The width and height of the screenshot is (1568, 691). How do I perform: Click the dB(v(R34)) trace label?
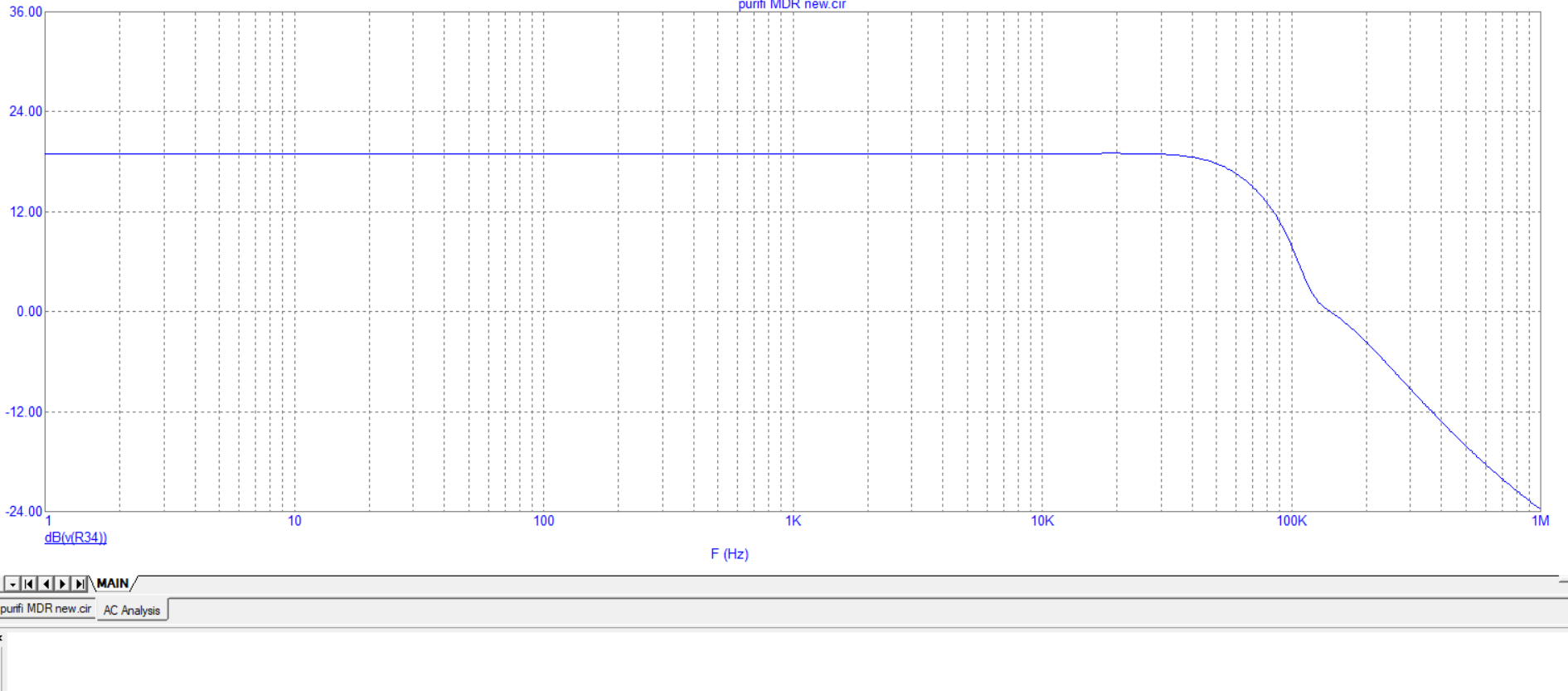coord(75,538)
